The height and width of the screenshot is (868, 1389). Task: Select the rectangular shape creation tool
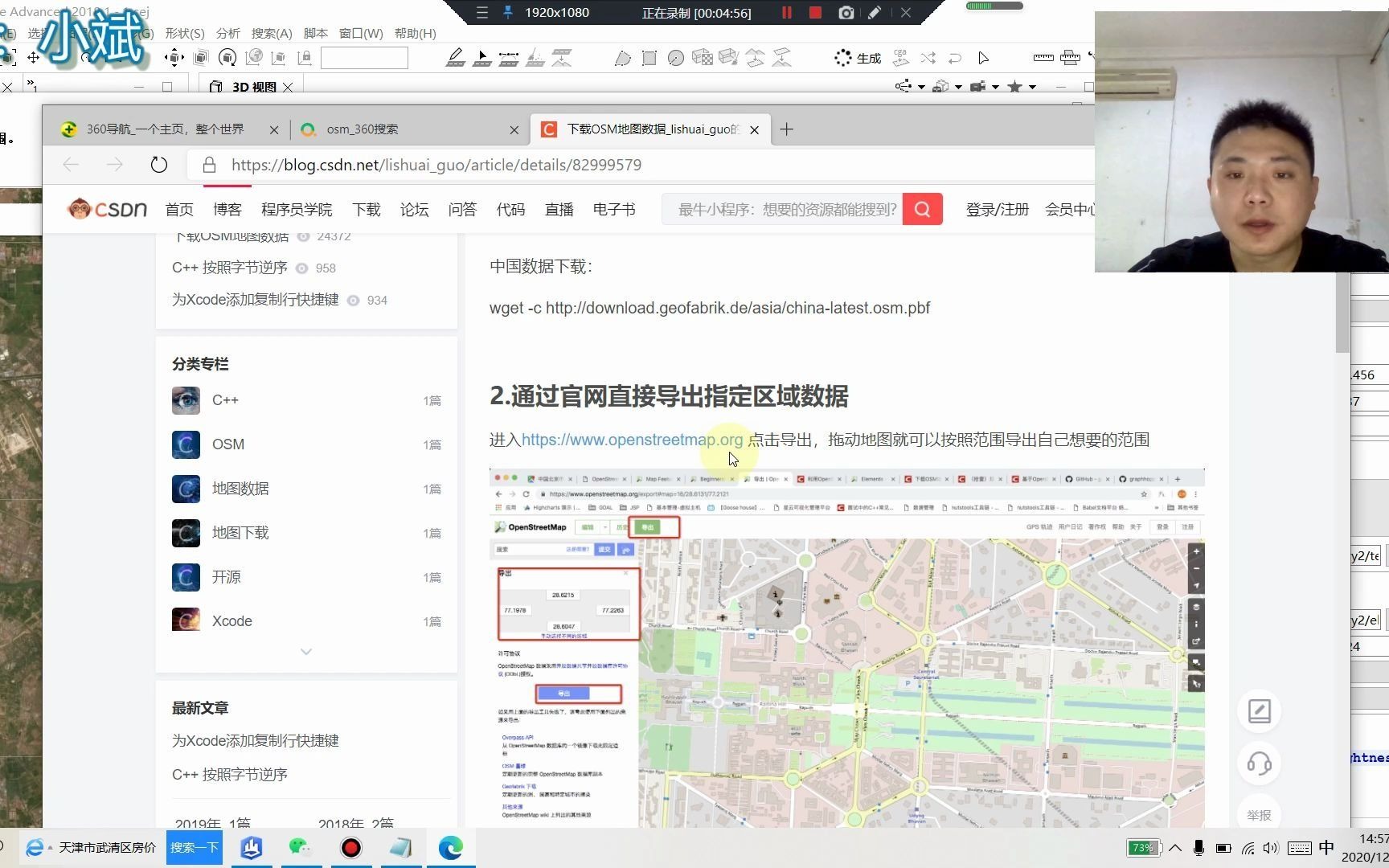[x=649, y=58]
